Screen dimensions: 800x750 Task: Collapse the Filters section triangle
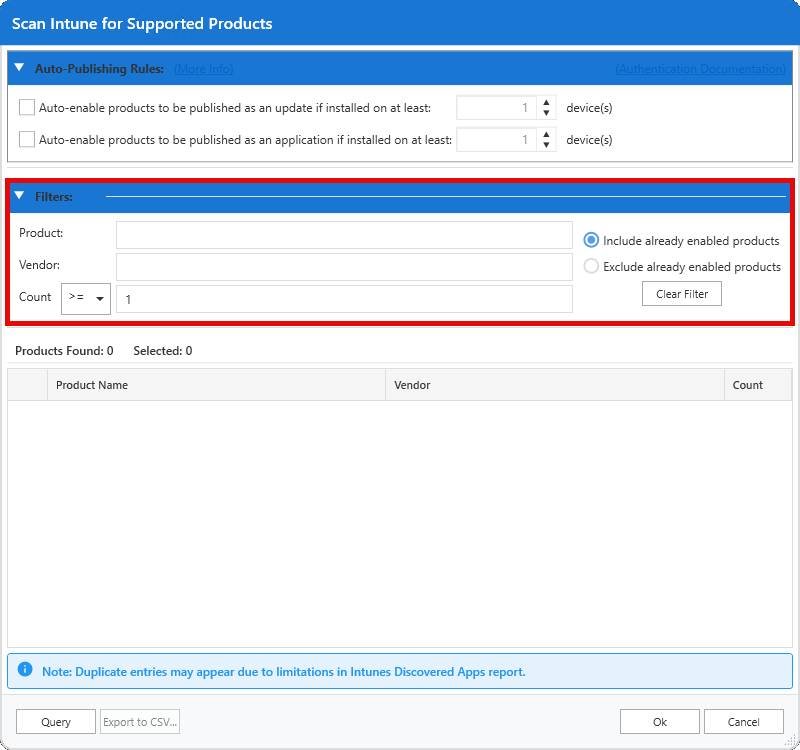click(19, 196)
